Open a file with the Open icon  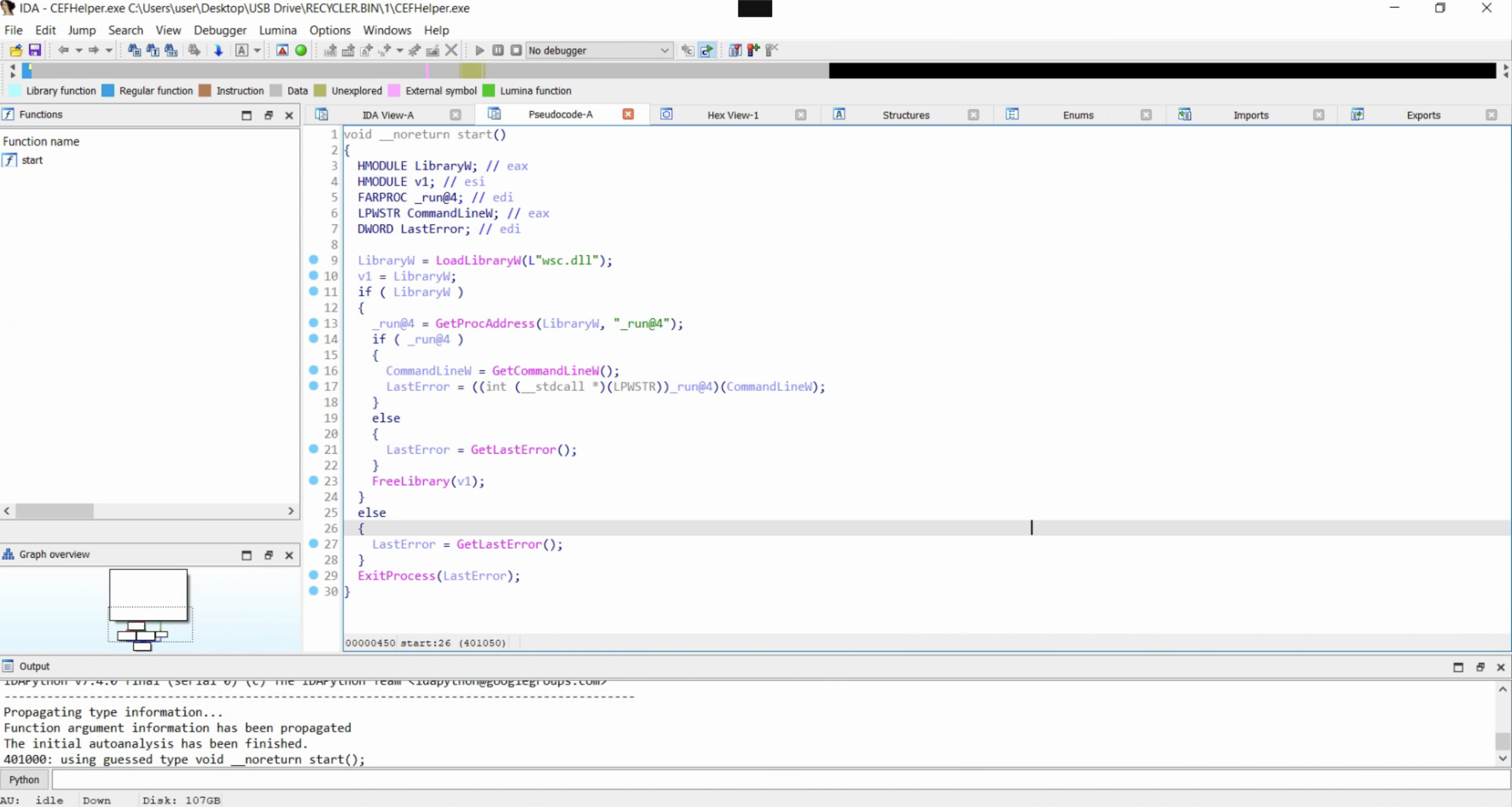click(16, 50)
